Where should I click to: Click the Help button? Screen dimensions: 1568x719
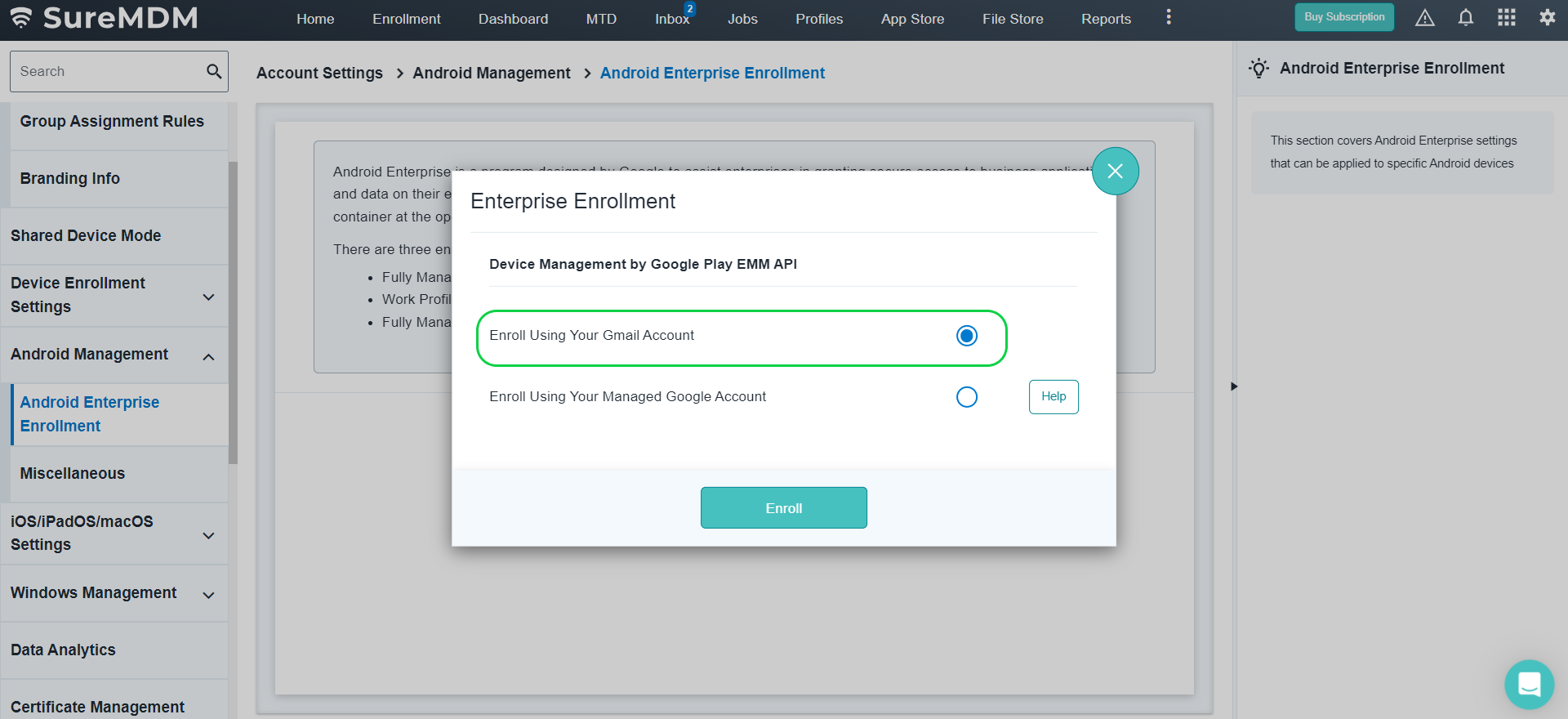coord(1053,397)
